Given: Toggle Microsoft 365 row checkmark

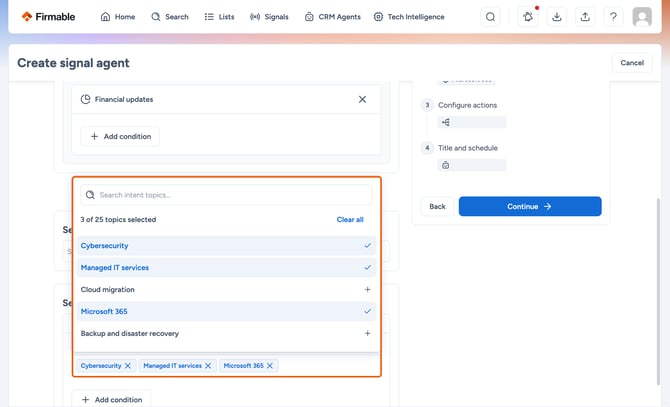Looking at the screenshot, I should pos(367,311).
